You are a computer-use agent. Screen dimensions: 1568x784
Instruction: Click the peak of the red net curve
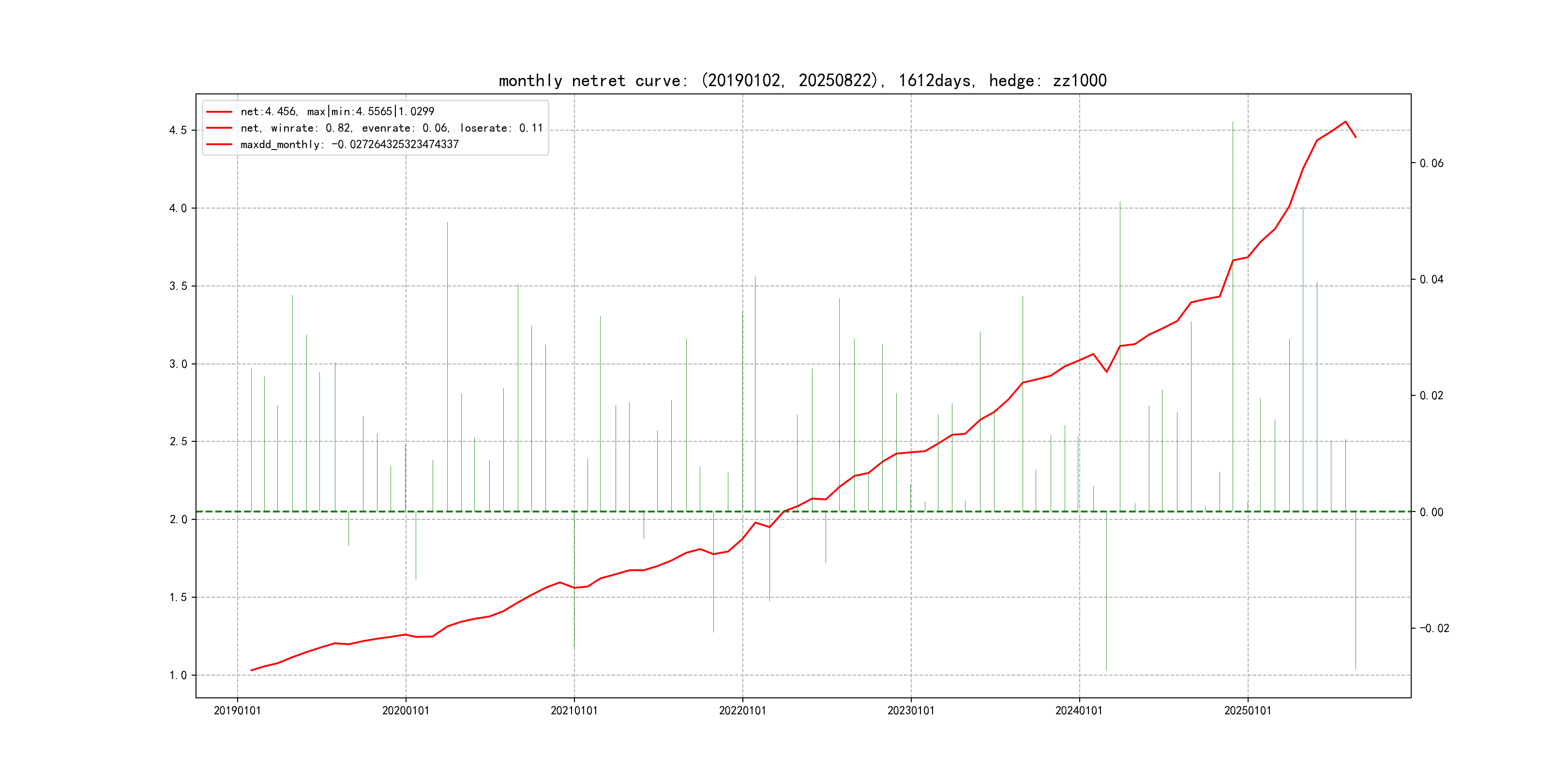[x=1345, y=122]
